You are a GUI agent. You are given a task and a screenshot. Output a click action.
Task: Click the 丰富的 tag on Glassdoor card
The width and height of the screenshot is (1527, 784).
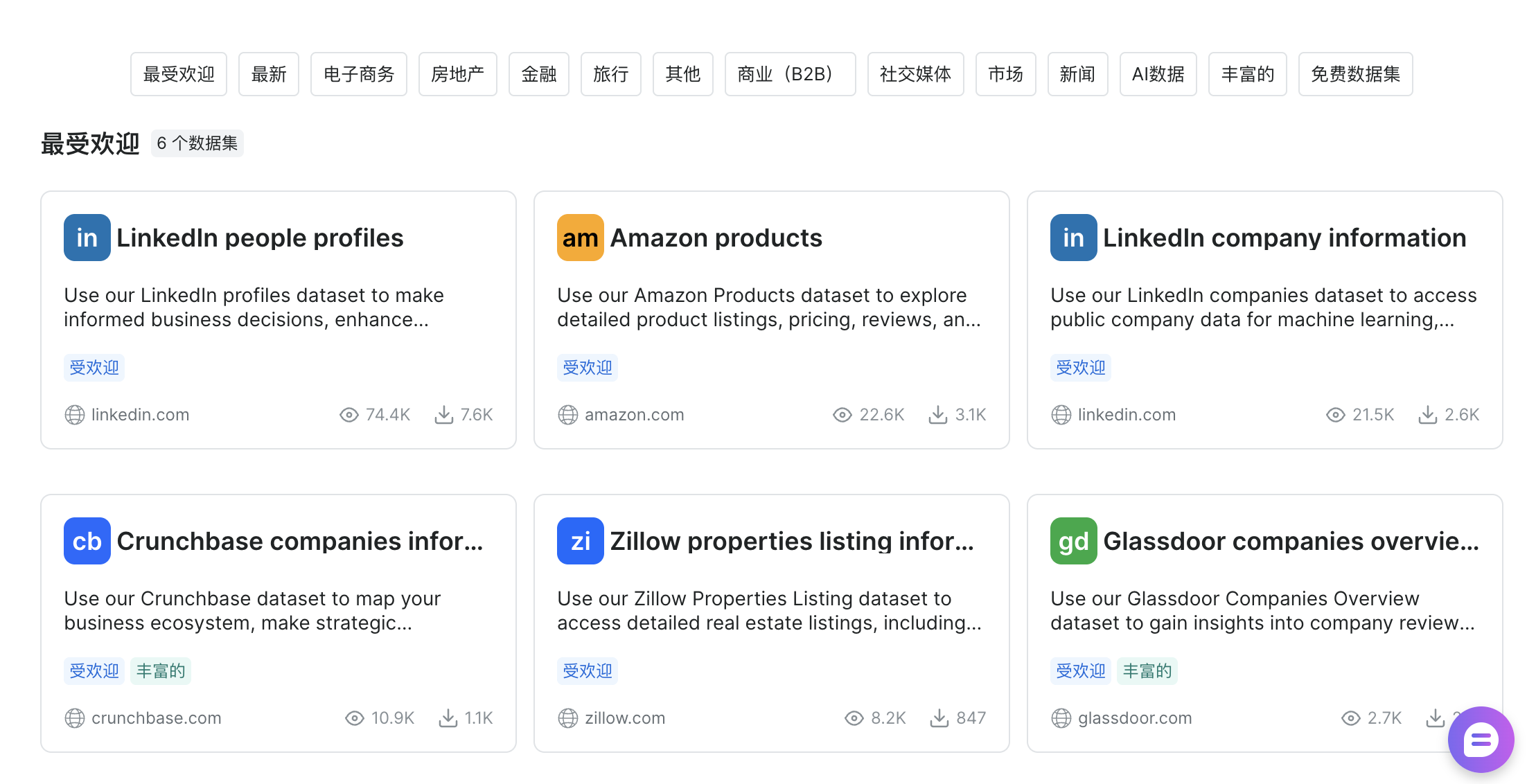(x=1147, y=670)
